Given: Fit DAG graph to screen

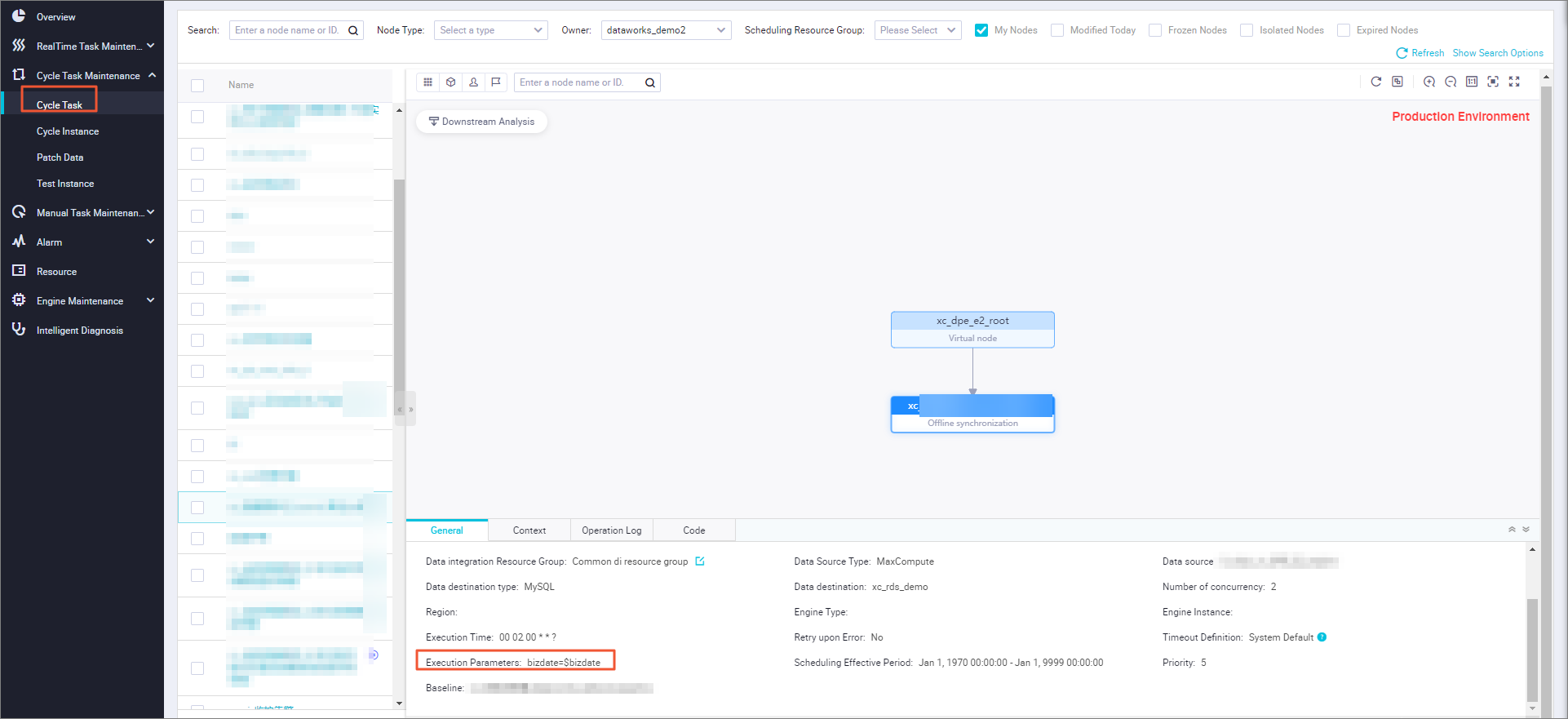Looking at the screenshot, I should (1493, 82).
